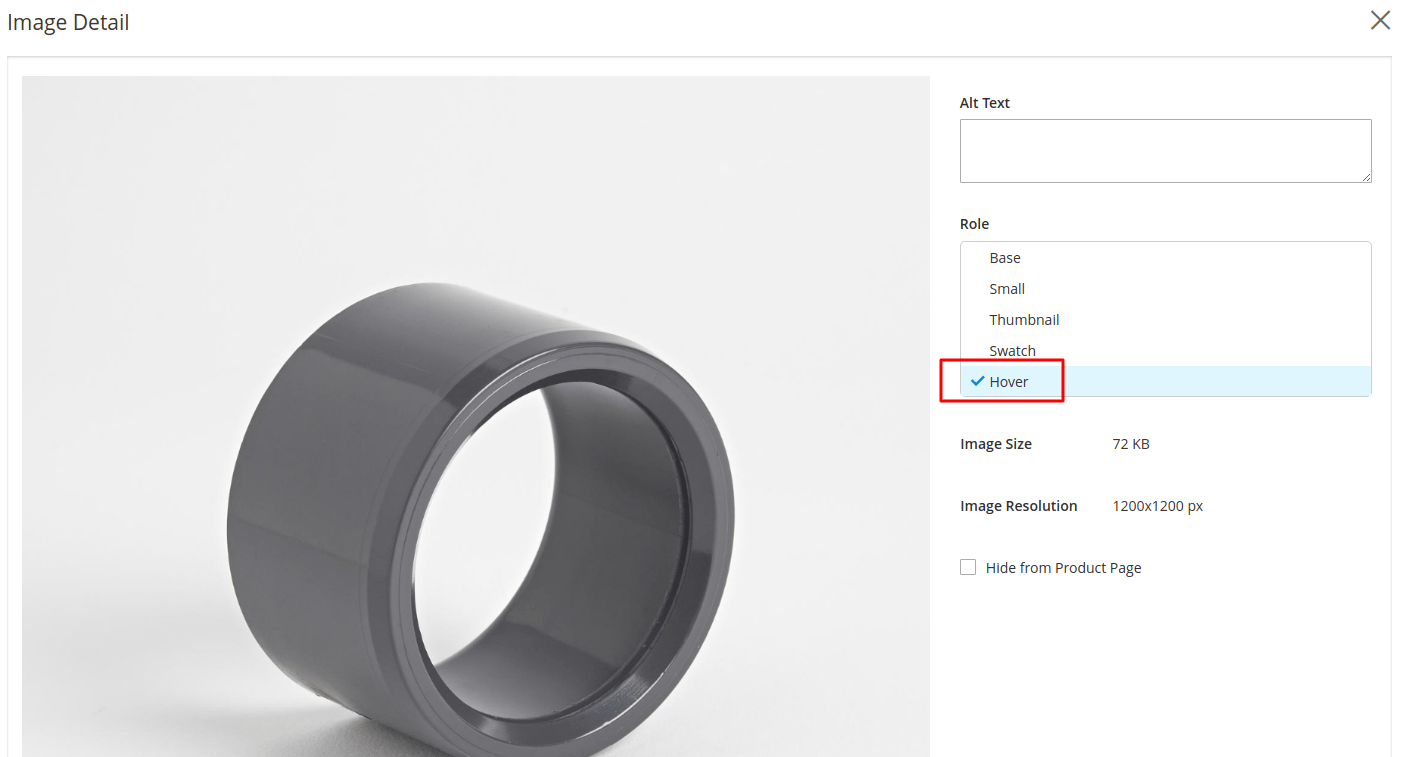Click the Image Detail dialog title
The height and width of the screenshot is (757, 1405).
pyautogui.click(x=68, y=22)
